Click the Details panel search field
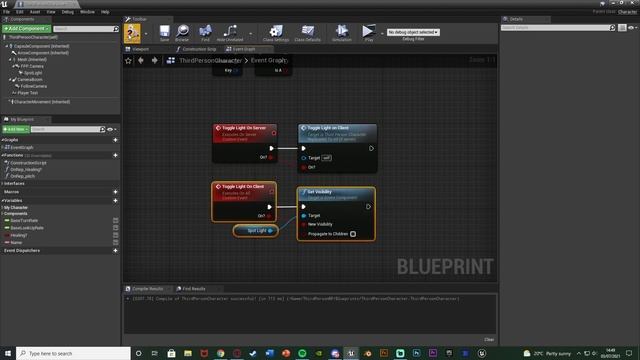The width and height of the screenshot is (640, 360). click(558, 28)
